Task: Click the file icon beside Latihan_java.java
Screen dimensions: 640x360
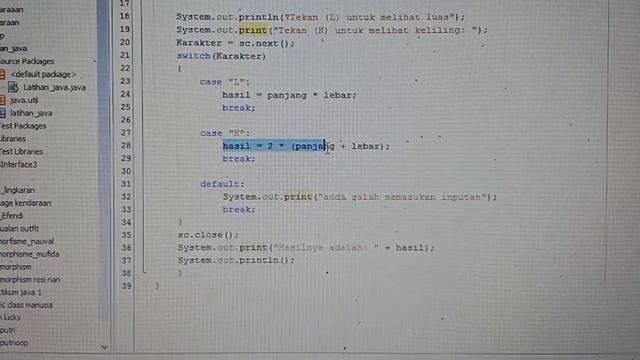Action: tap(13, 87)
